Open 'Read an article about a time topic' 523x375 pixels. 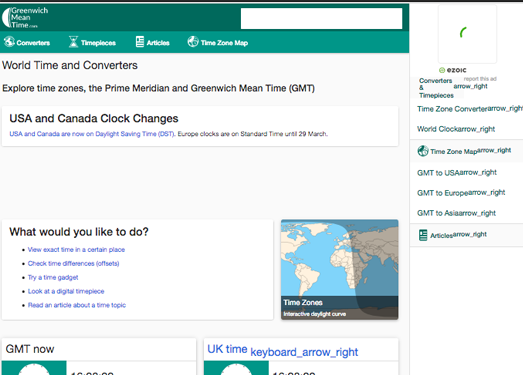[77, 305]
